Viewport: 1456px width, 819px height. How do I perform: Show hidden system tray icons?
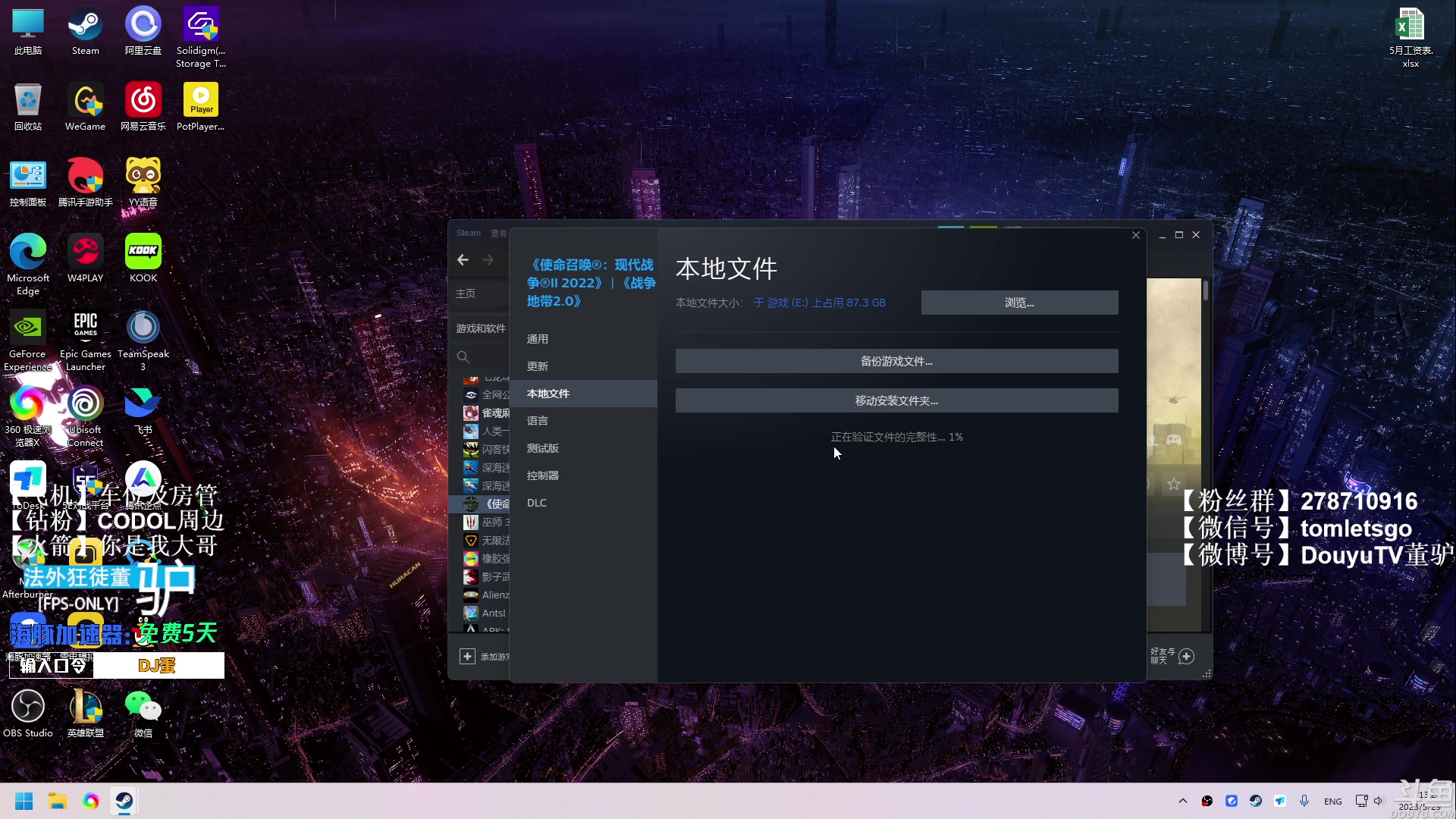click(1183, 801)
